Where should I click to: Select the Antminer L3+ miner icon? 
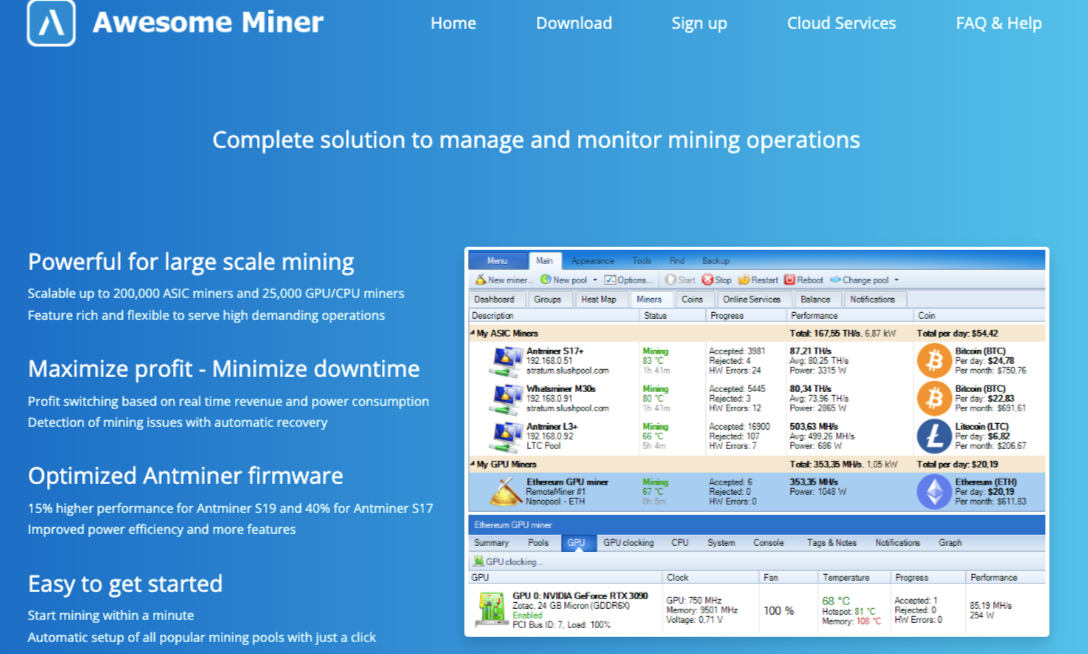click(x=506, y=436)
